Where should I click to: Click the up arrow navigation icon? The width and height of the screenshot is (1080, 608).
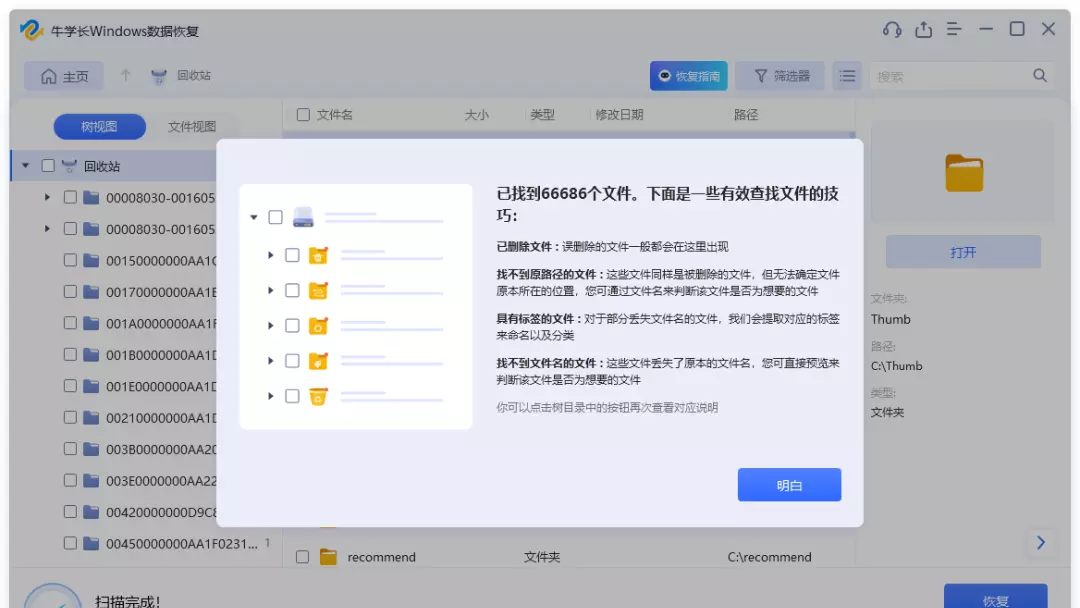pos(125,75)
